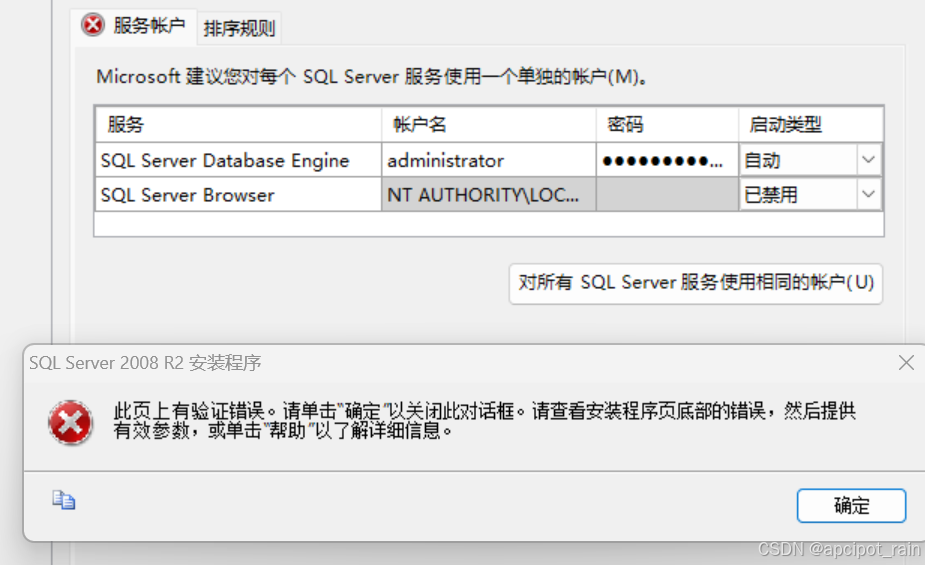925x565 pixels.
Task: Open startup type dropdown for Database Engine
Action: pos(868,160)
